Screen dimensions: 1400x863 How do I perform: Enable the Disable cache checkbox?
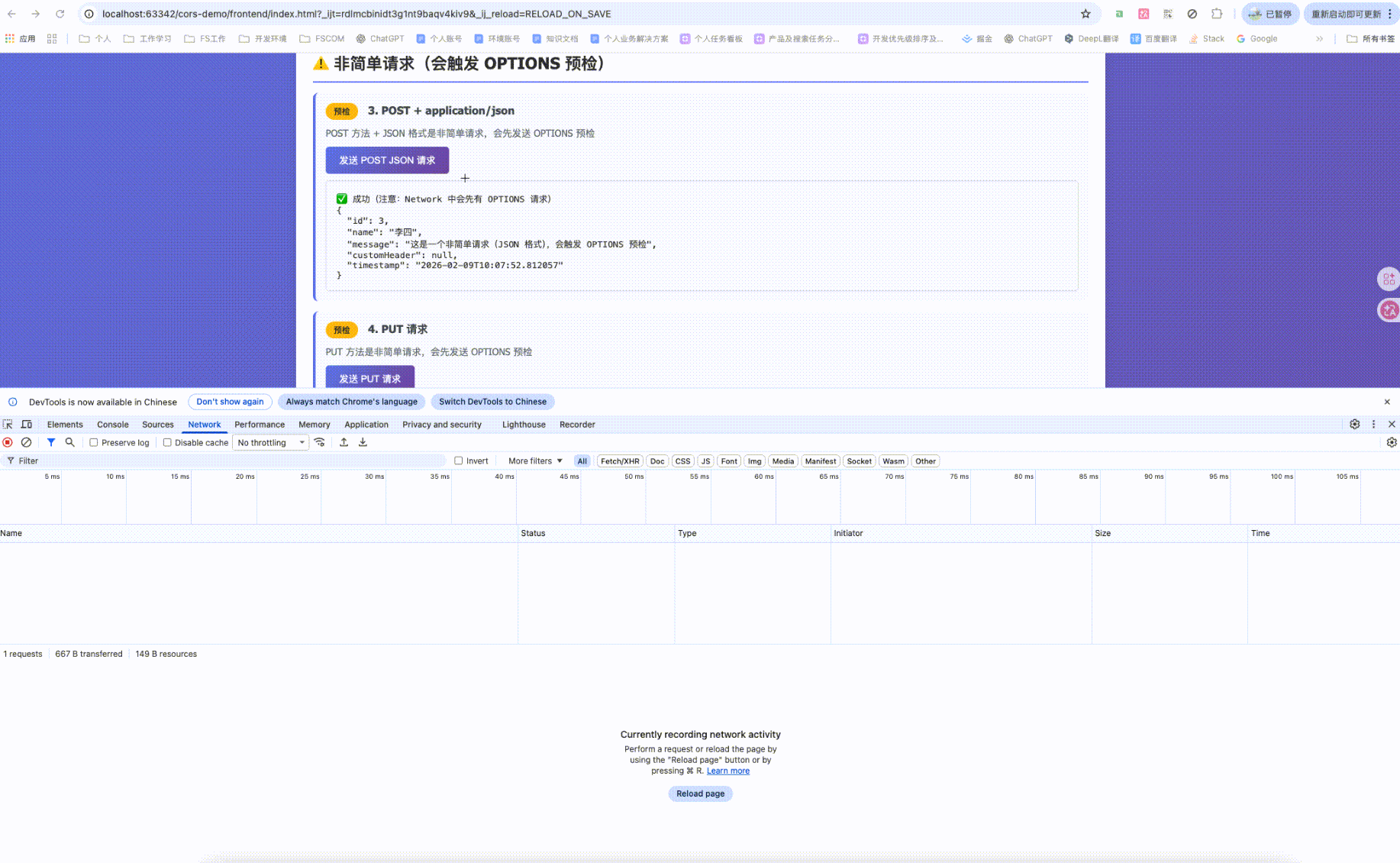click(x=167, y=442)
